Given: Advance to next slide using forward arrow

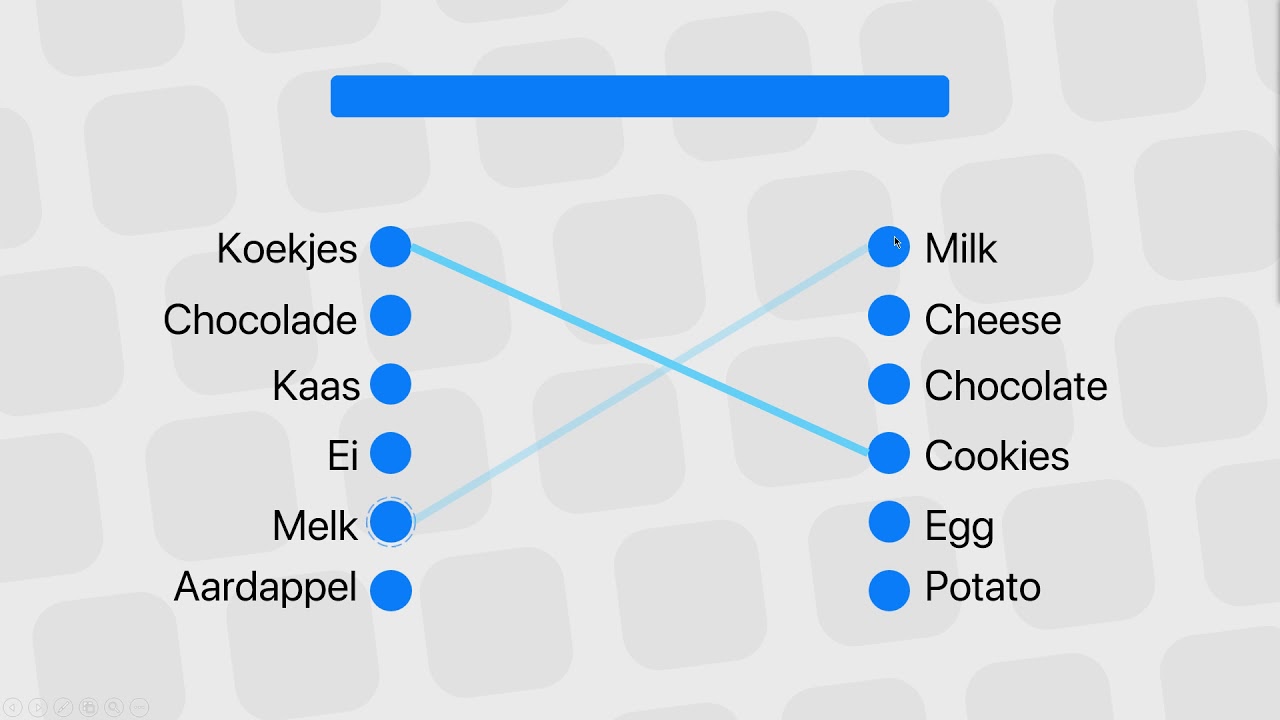Looking at the screenshot, I should (37, 707).
